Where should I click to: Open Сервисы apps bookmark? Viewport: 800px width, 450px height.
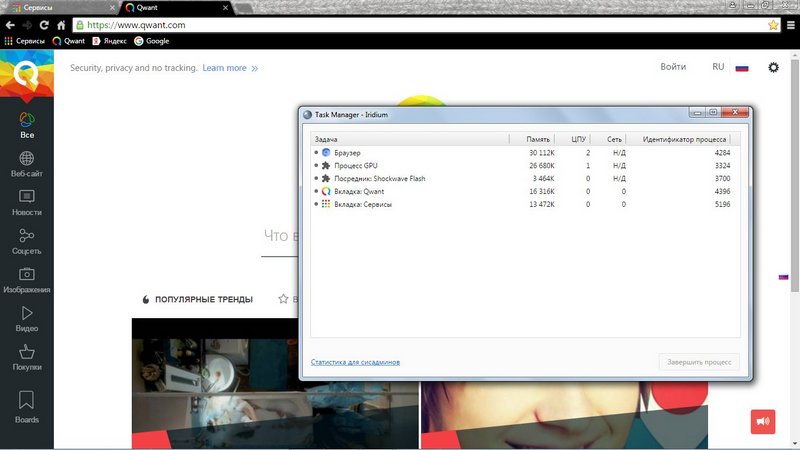24,41
